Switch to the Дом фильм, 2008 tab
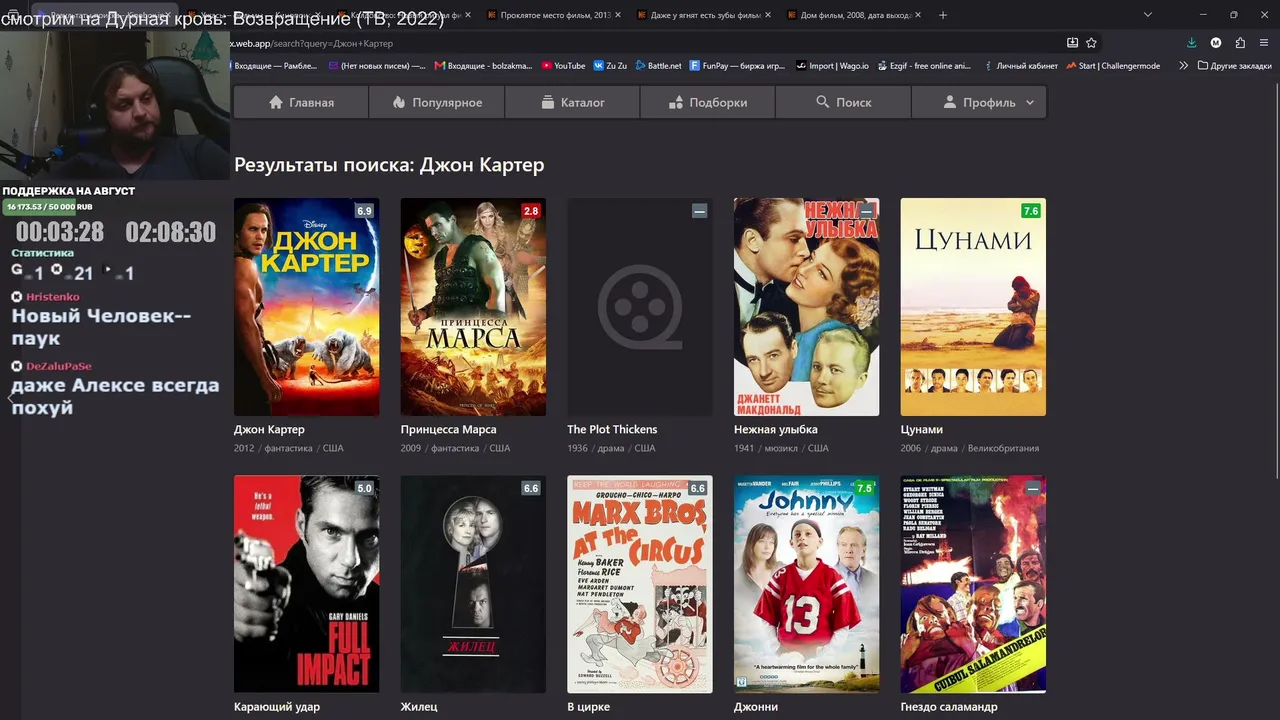 tap(855, 15)
